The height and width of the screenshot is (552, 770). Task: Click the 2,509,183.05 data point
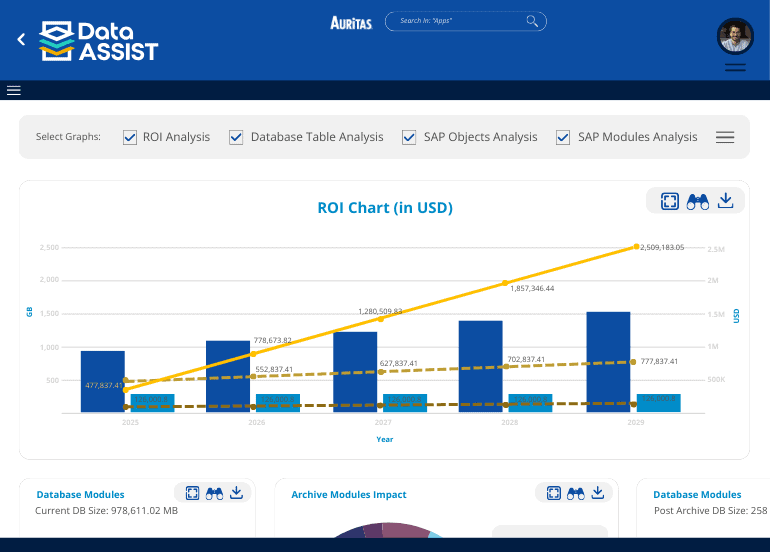(636, 247)
